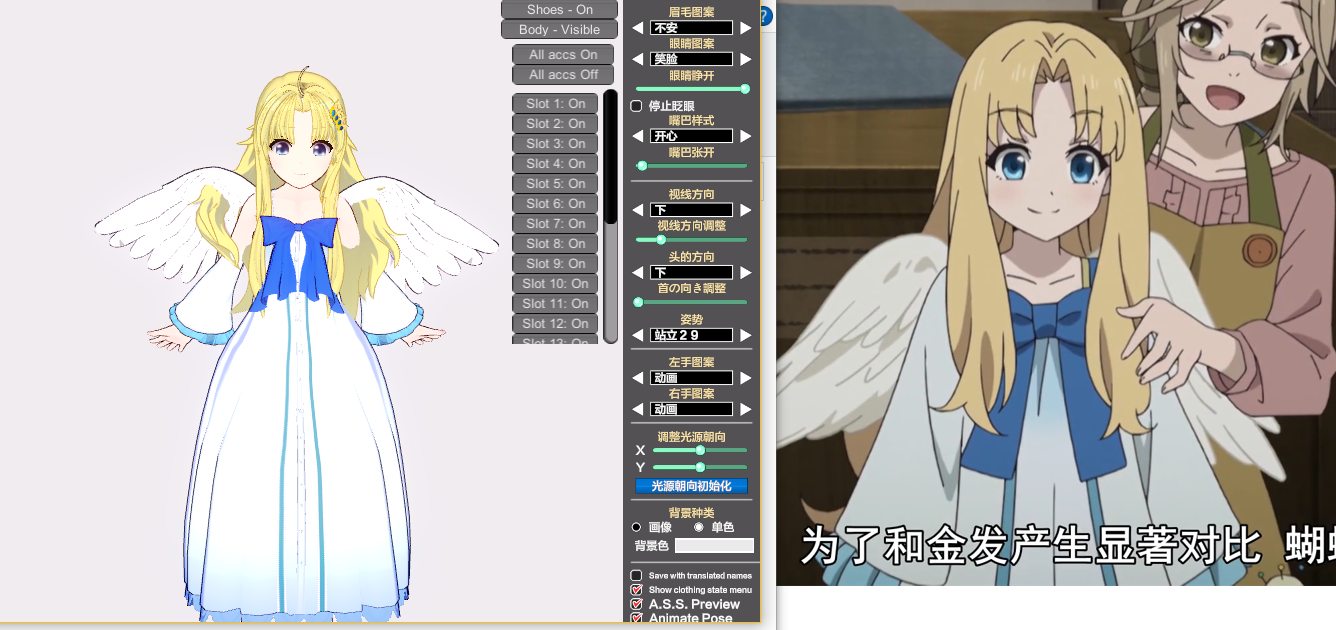Click the 首の向き調整 slider
1336x630 pixels.
(692, 302)
